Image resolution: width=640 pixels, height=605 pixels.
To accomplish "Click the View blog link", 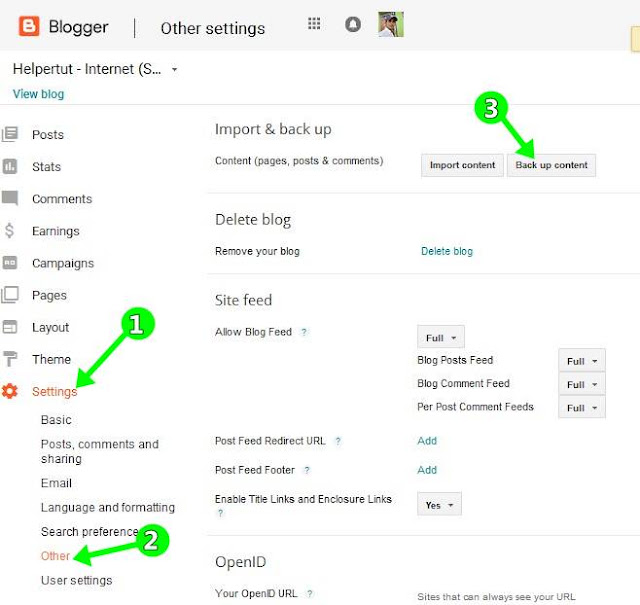I will (38, 94).
